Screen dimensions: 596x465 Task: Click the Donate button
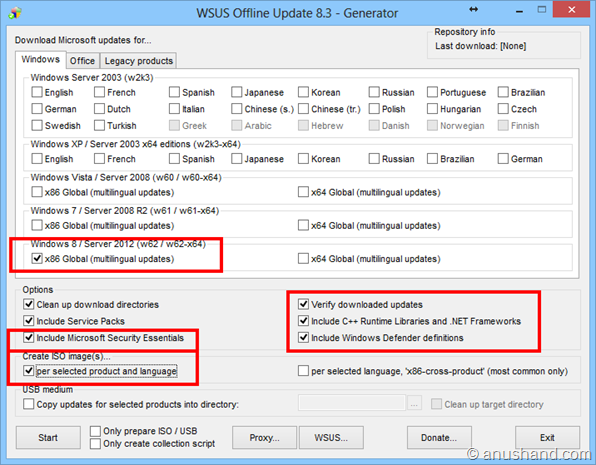click(x=439, y=438)
